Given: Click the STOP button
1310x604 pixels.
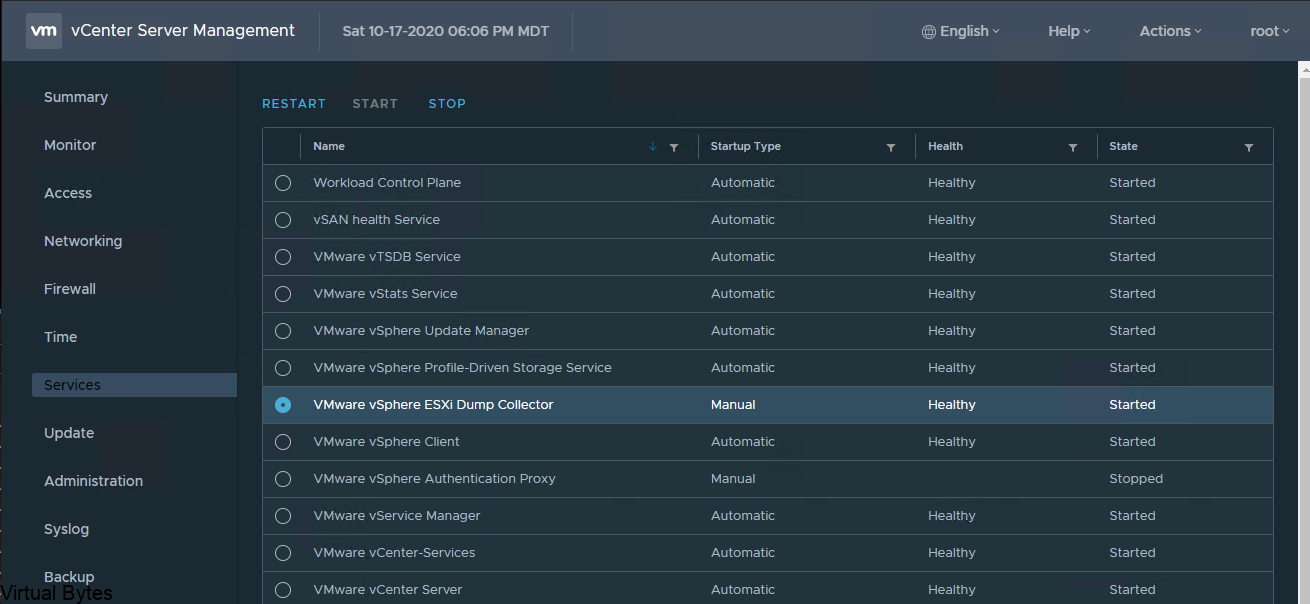Looking at the screenshot, I should 447,103.
